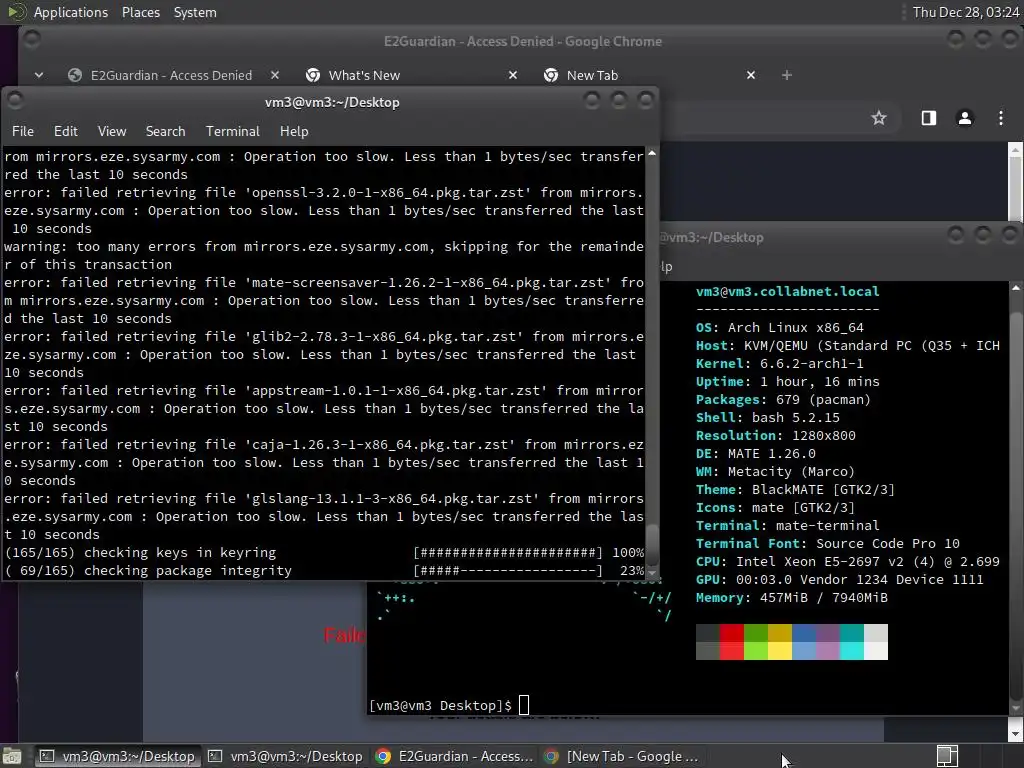Open the Terminal menu in the terminal window
The height and width of the screenshot is (768, 1024).
tap(232, 131)
